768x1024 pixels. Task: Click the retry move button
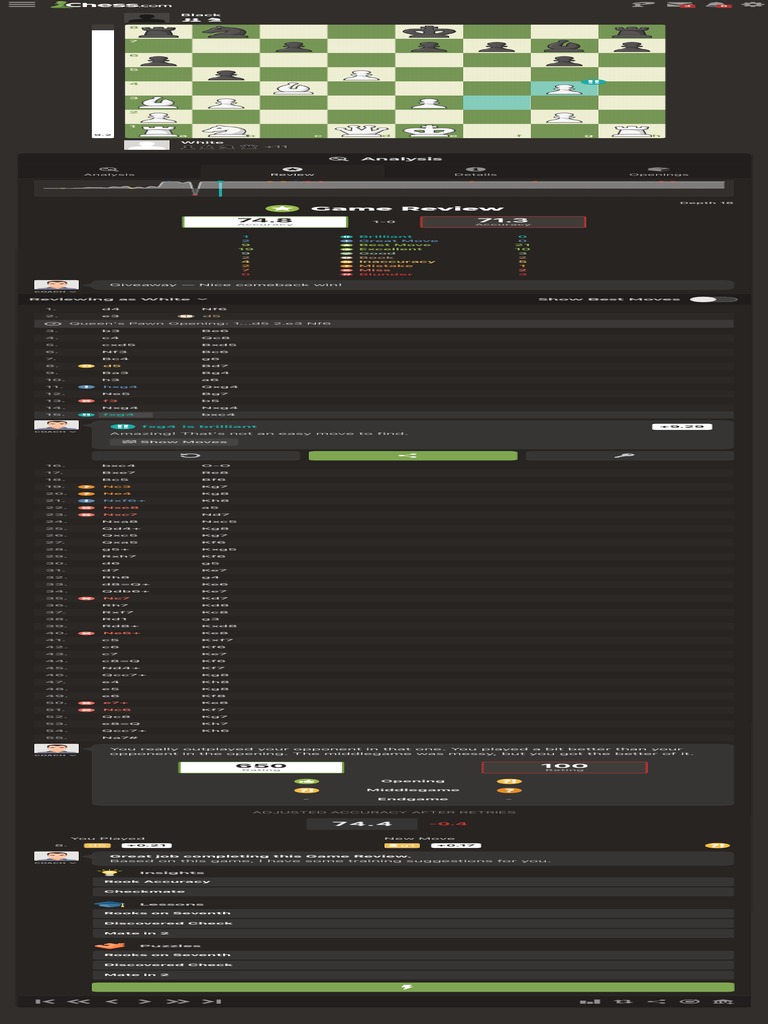[195, 455]
